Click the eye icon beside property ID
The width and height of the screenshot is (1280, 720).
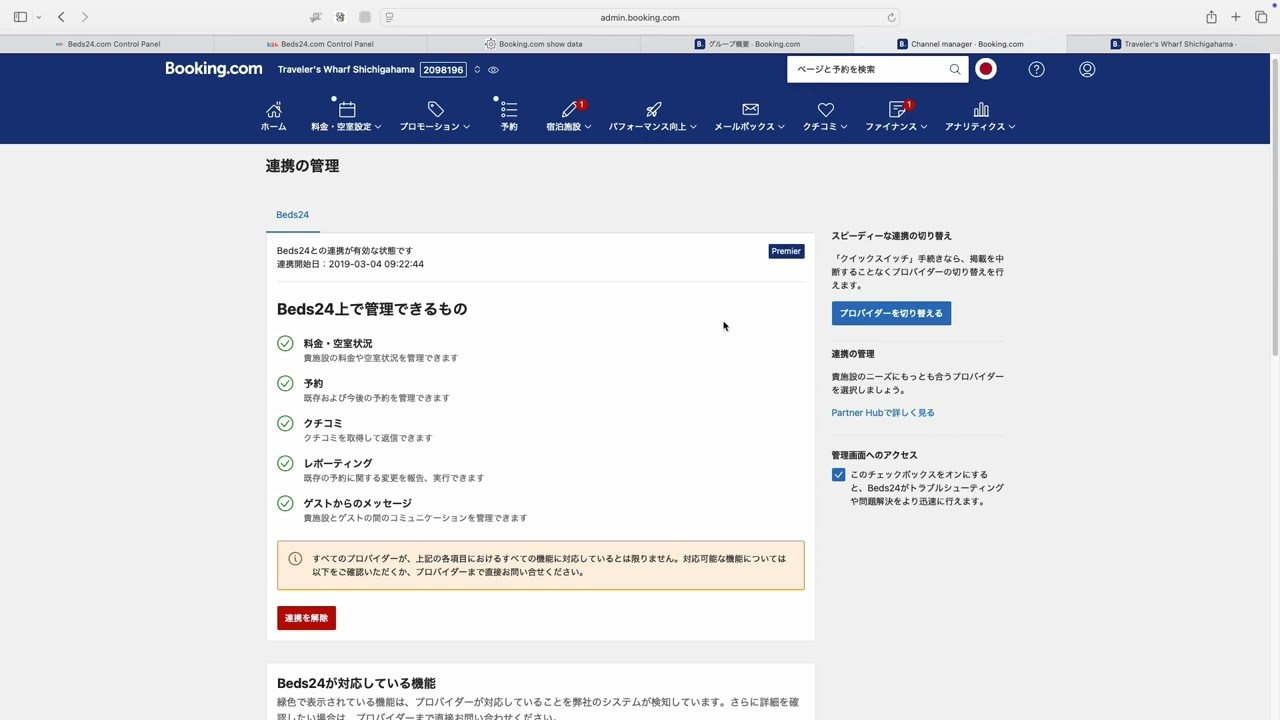[493, 70]
